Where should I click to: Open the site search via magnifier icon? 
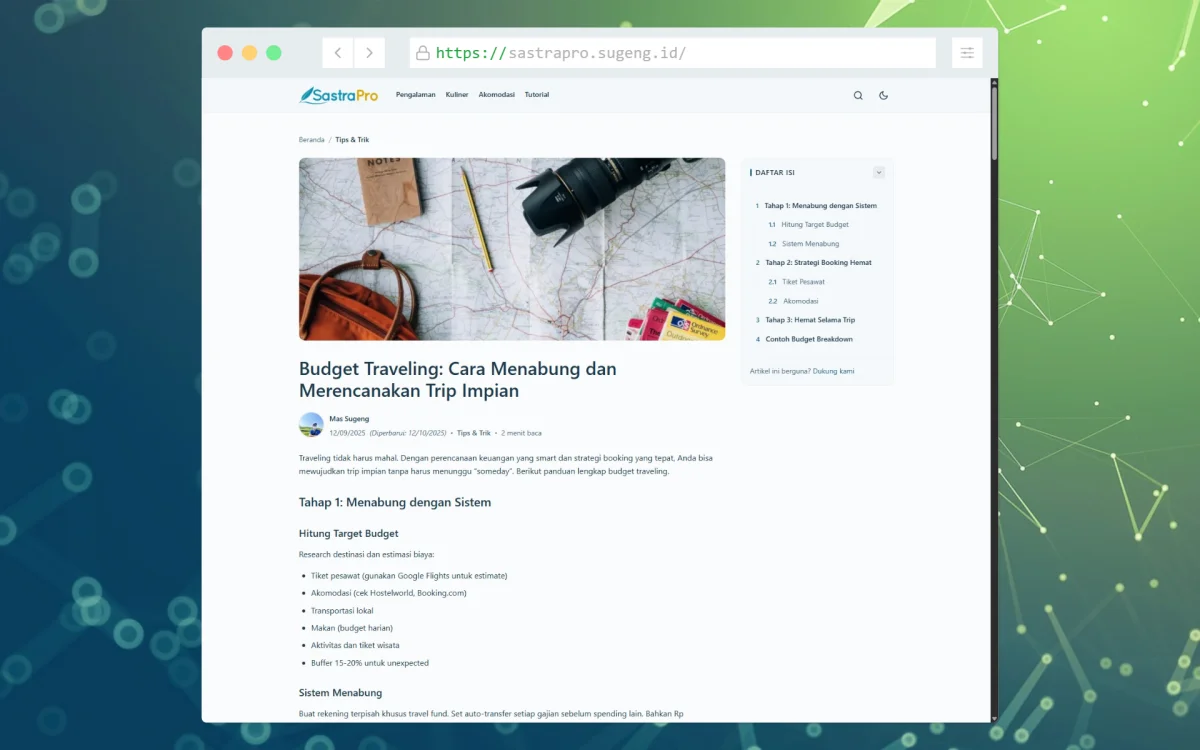858,95
